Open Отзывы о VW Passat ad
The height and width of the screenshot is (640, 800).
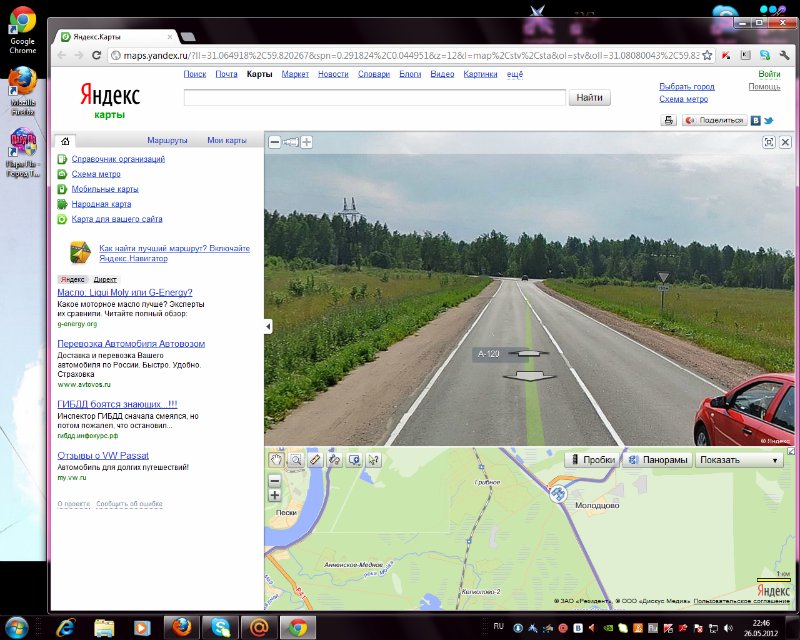[x=103, y=455]
